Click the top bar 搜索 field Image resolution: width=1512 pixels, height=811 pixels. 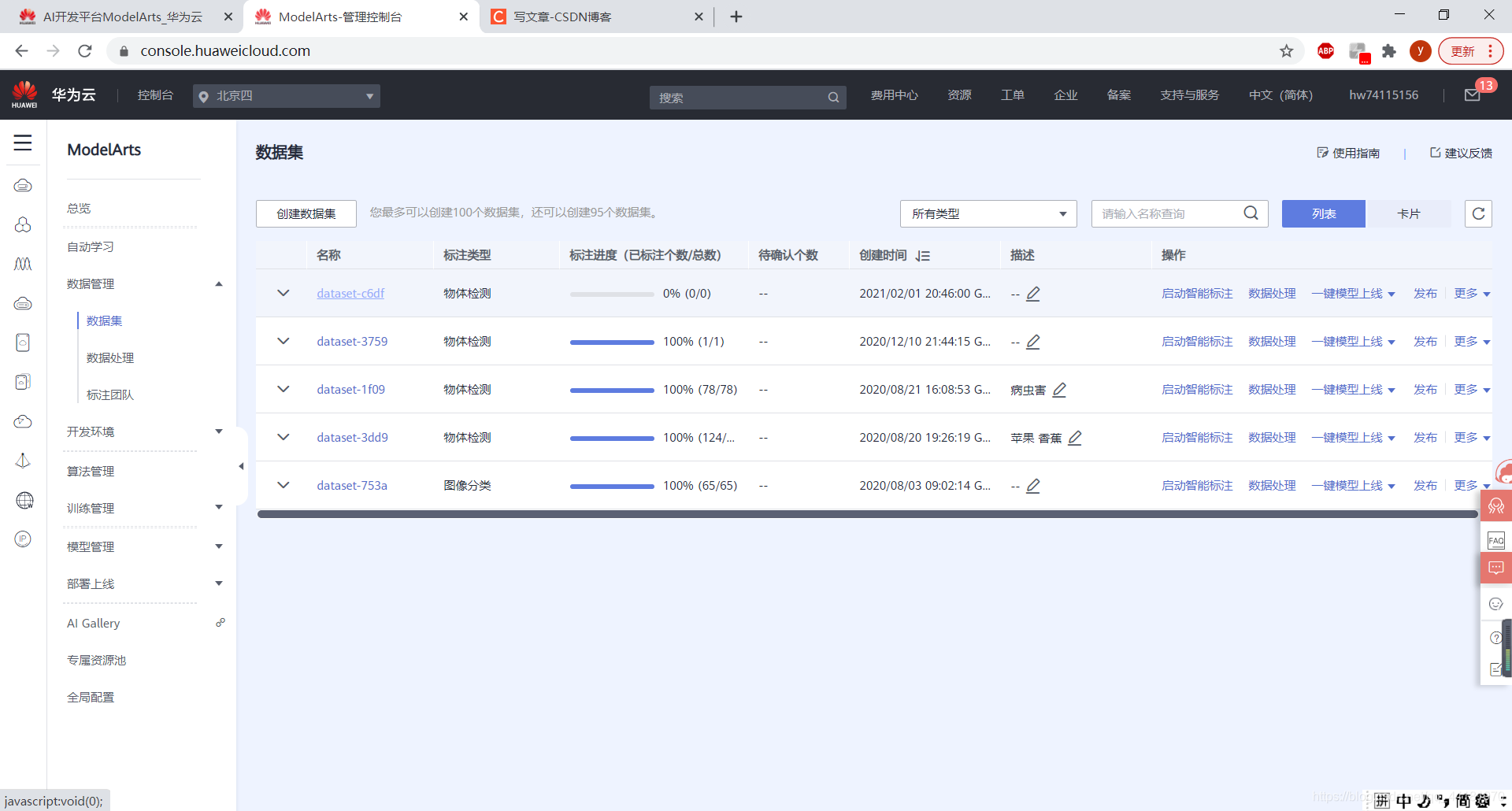click(747, 98)
